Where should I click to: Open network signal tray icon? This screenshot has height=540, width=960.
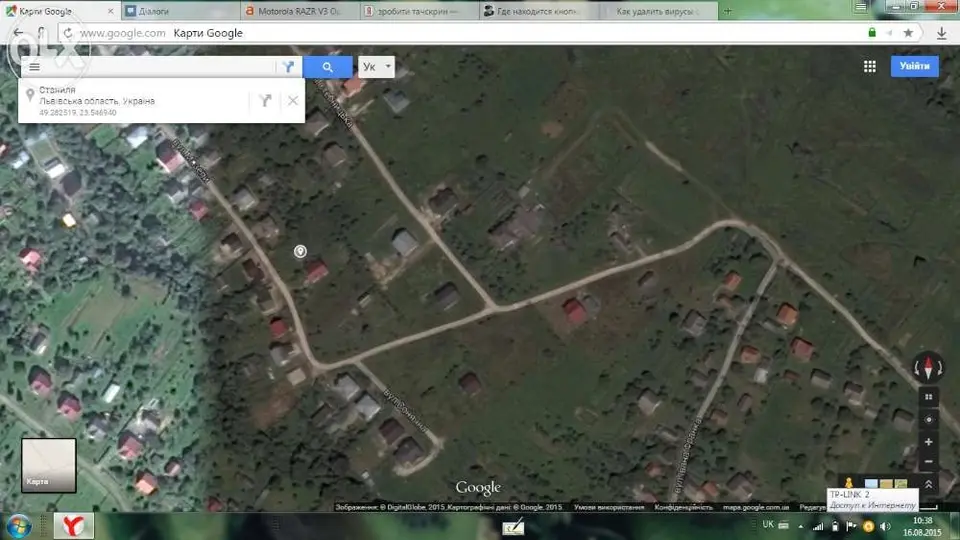pyautogui.click(x=818, y=526)
